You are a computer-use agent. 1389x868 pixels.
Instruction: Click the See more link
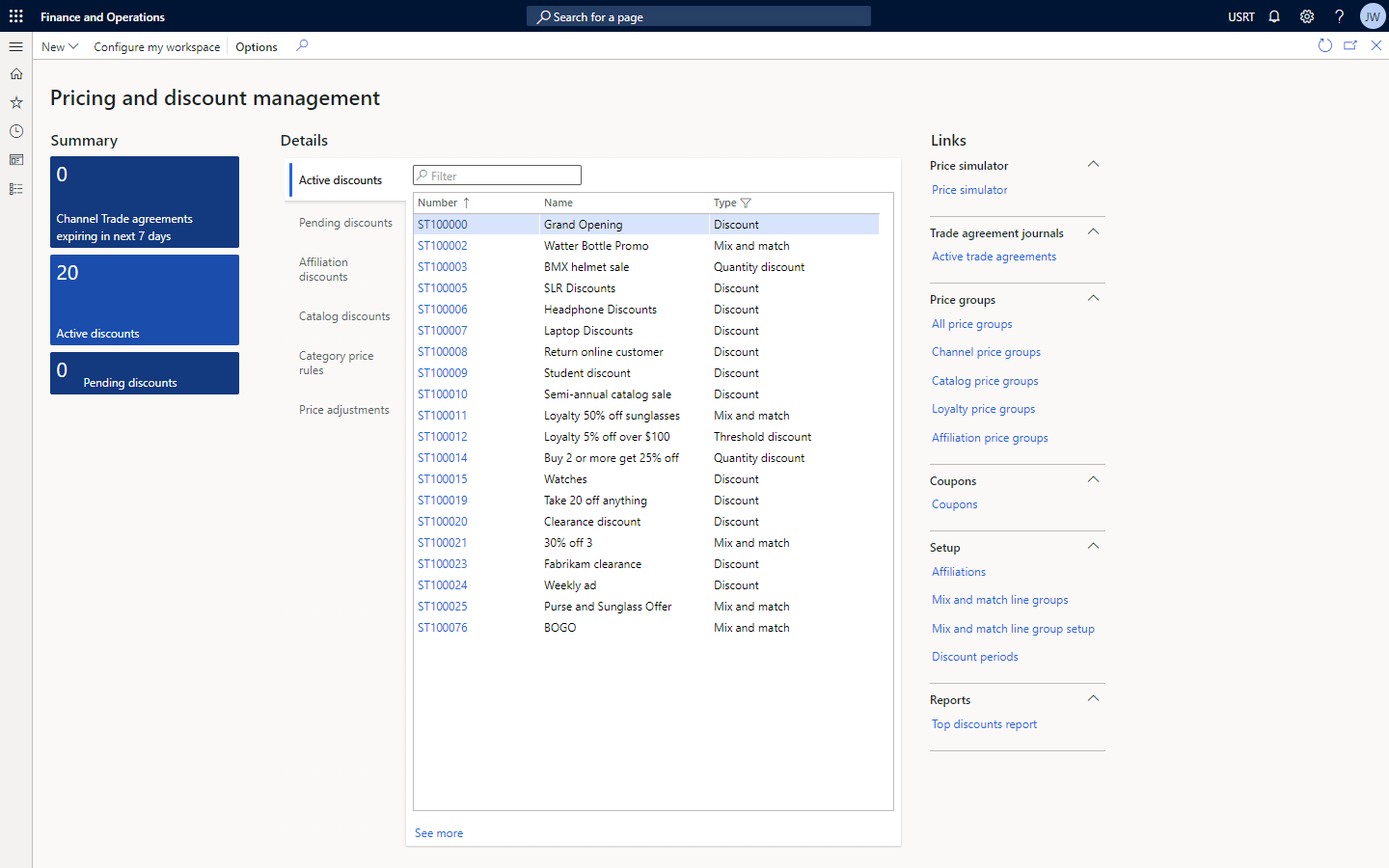[x=439, y=833]
